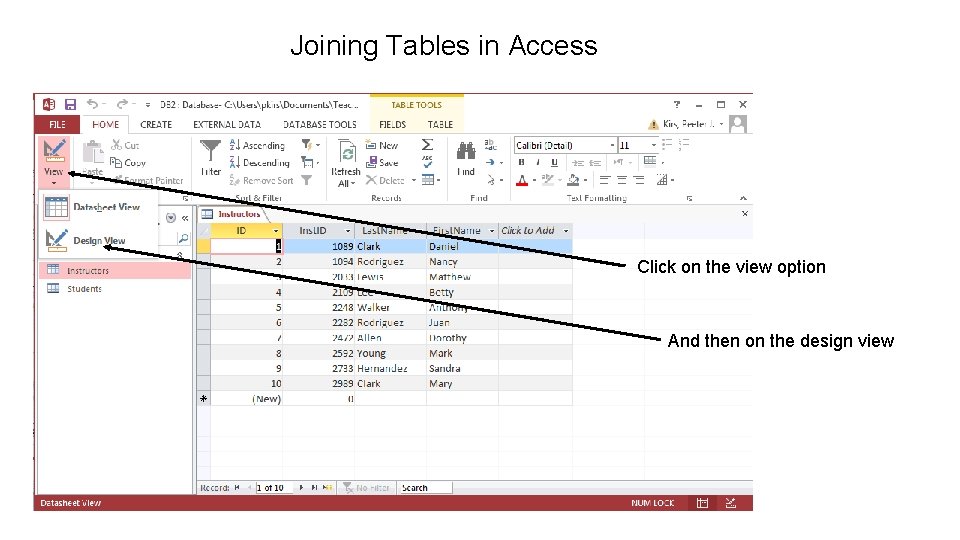Select cell with first name Dorothy
Screen dimensions: 960x540
462,338
